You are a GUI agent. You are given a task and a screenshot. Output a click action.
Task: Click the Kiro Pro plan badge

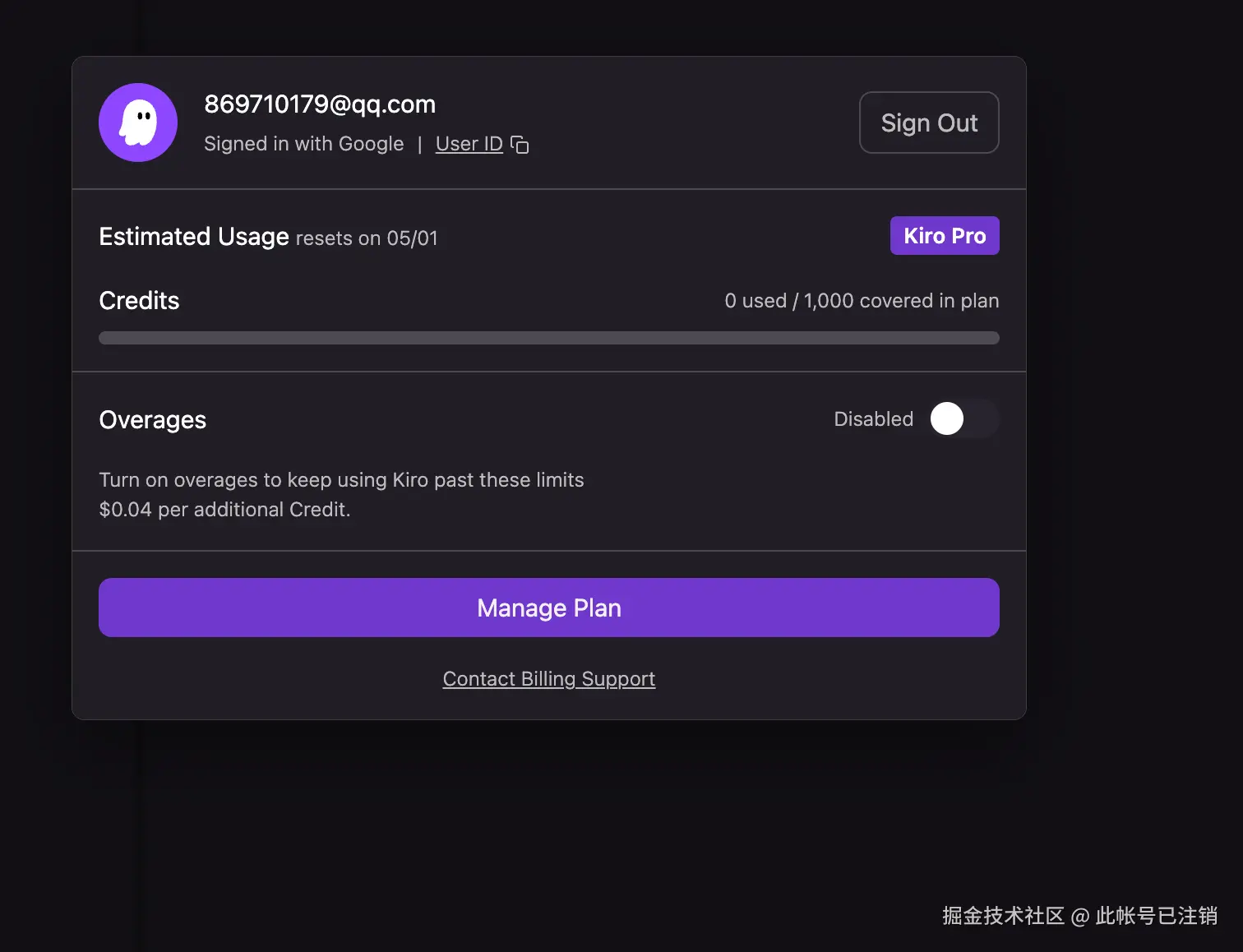[x=944, y=235]
